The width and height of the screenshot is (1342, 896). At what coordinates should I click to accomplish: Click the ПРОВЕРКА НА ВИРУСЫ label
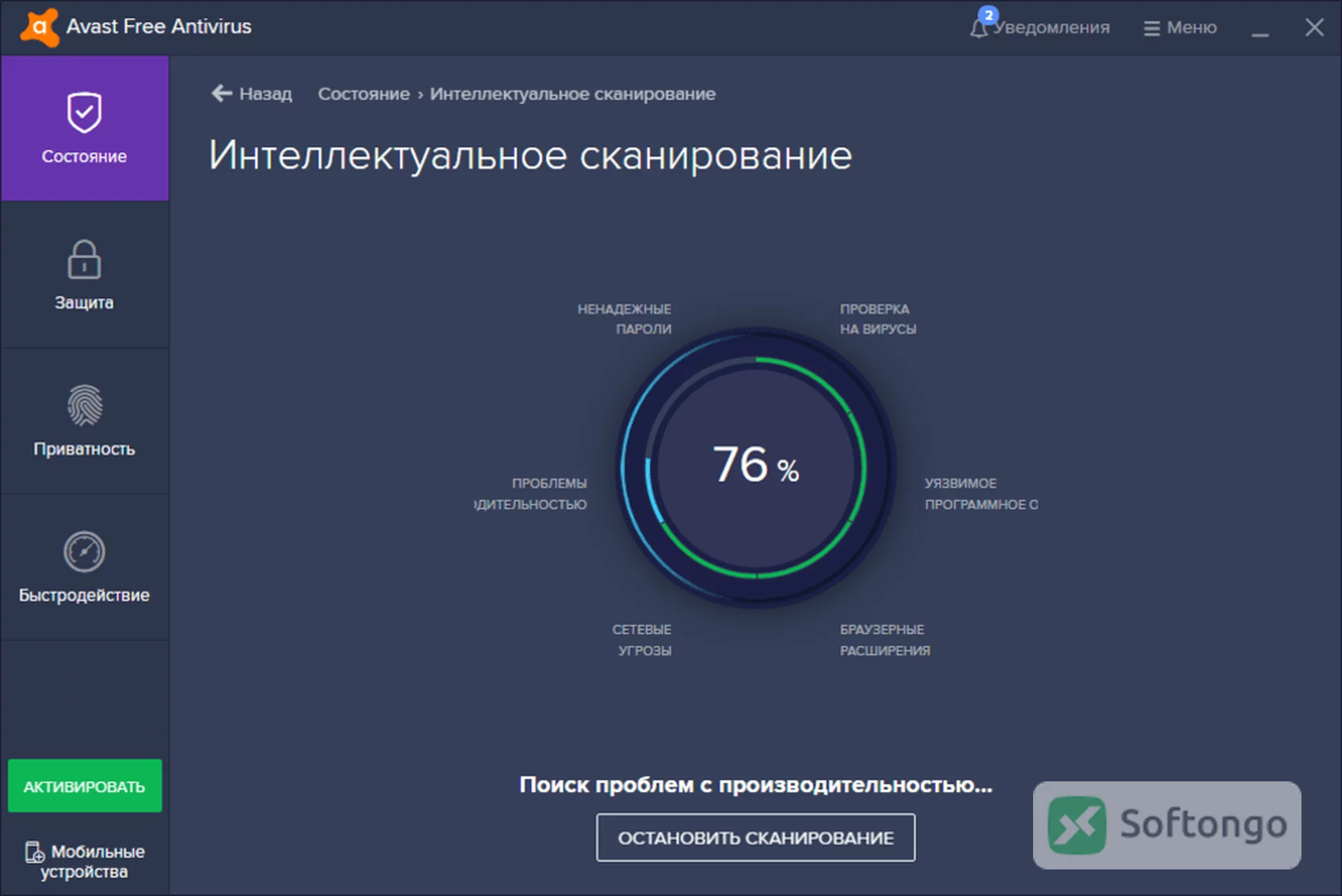click(x=878, y=319)
